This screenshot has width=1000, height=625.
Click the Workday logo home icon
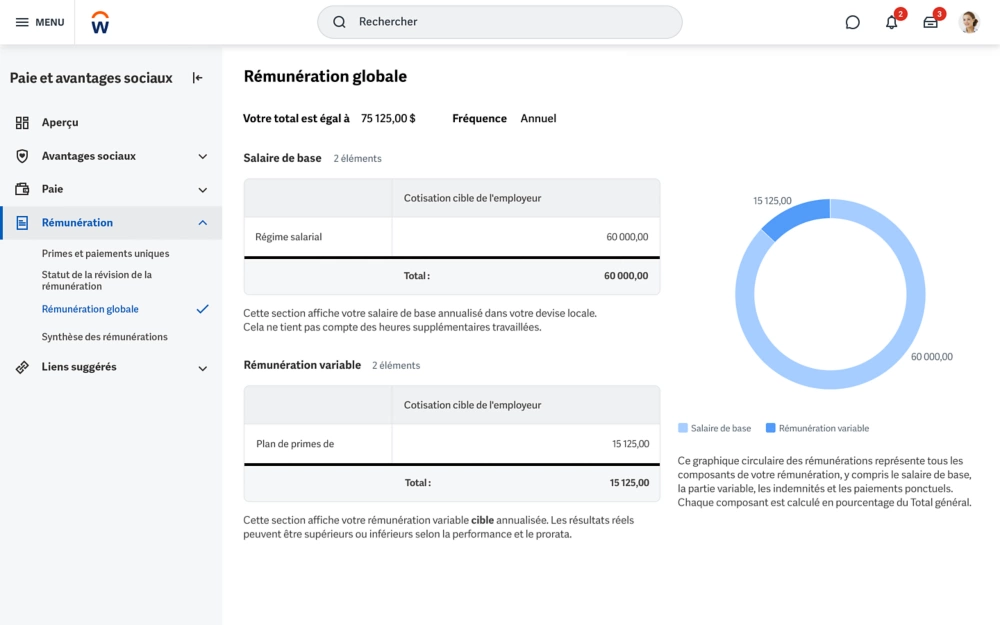100,23
